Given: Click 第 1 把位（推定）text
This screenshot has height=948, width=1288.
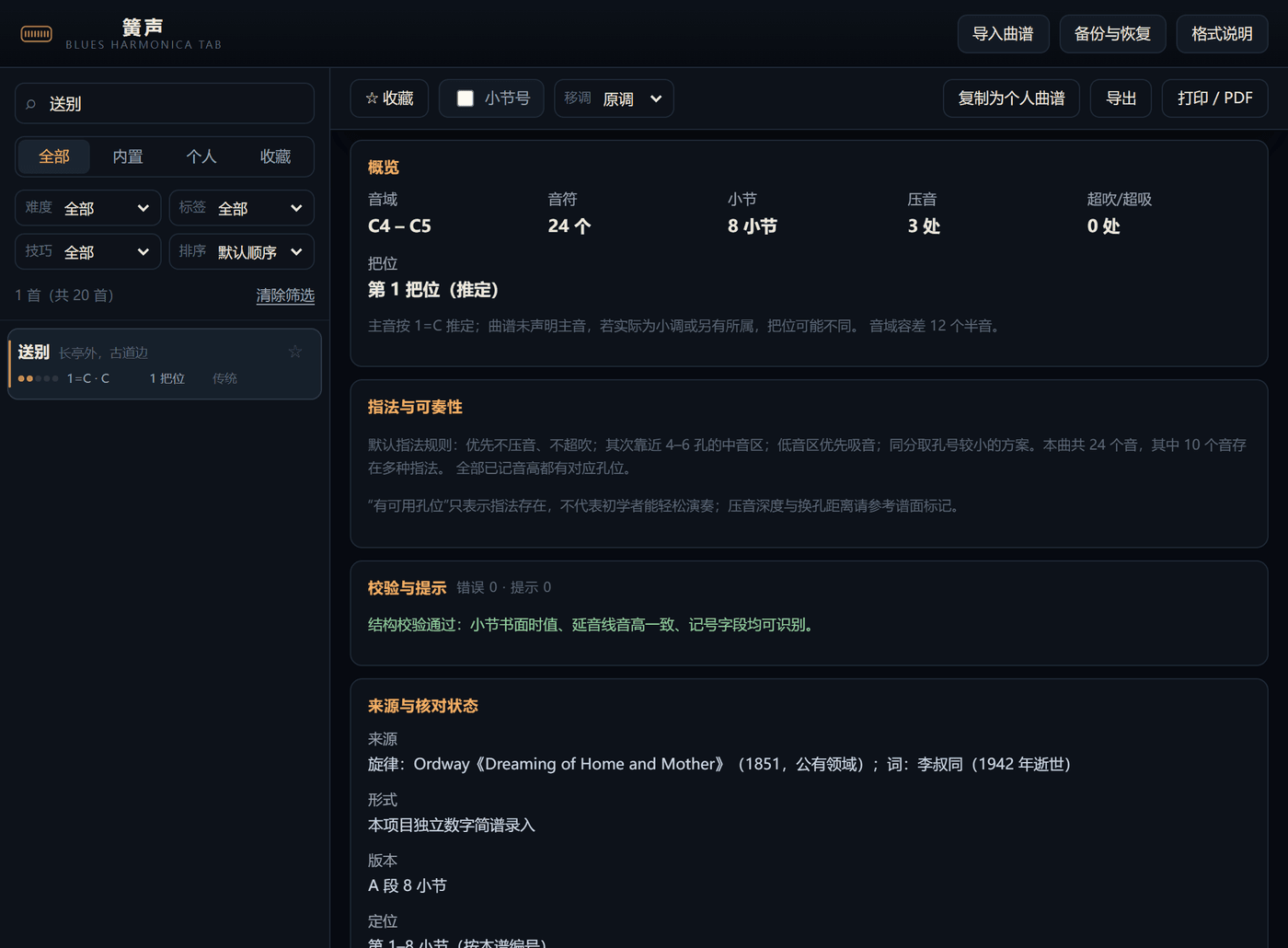Looking at the screenshot, I should [x=433, y=290].
